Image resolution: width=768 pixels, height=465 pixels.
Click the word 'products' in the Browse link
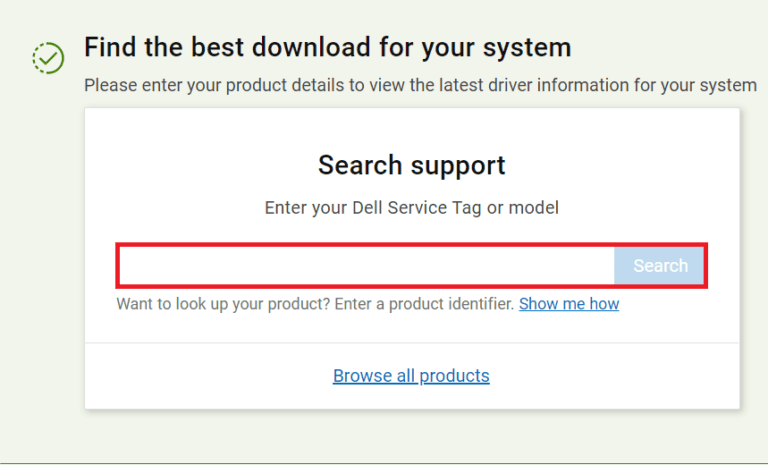[454, 376]
